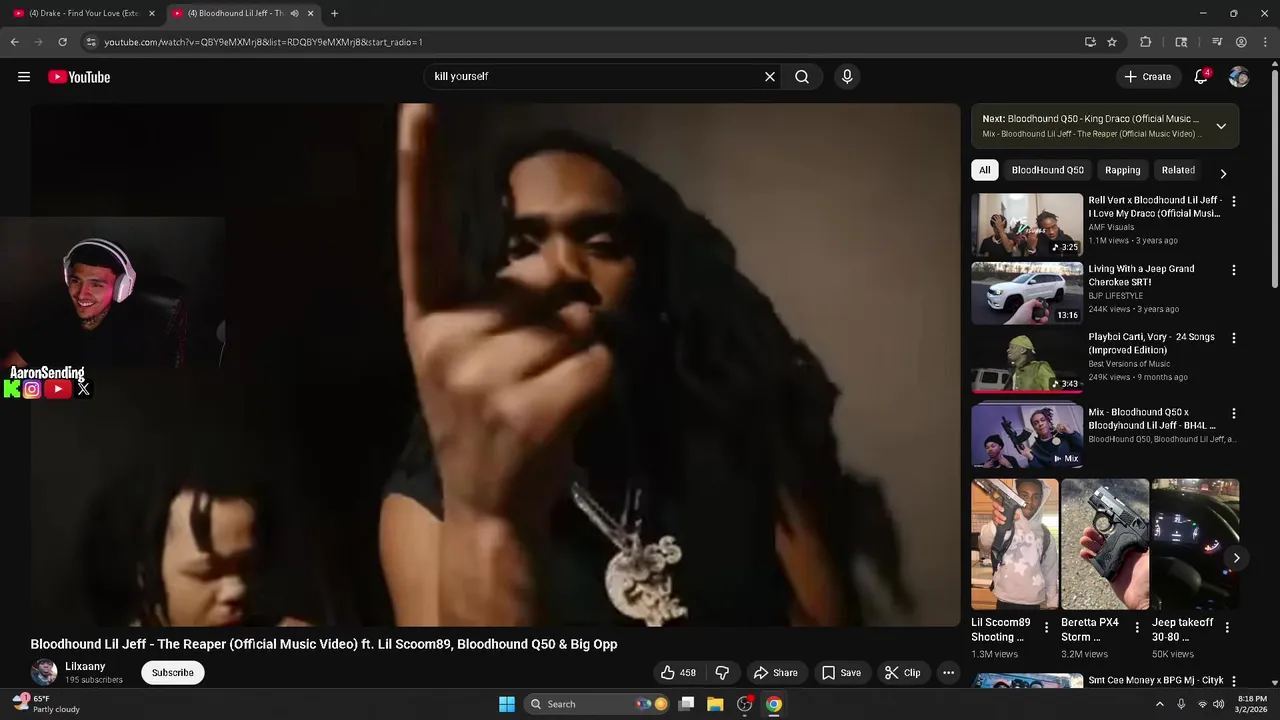
Task: Open options for Playboi Carti video
Action: click(x=1233, y=339)
